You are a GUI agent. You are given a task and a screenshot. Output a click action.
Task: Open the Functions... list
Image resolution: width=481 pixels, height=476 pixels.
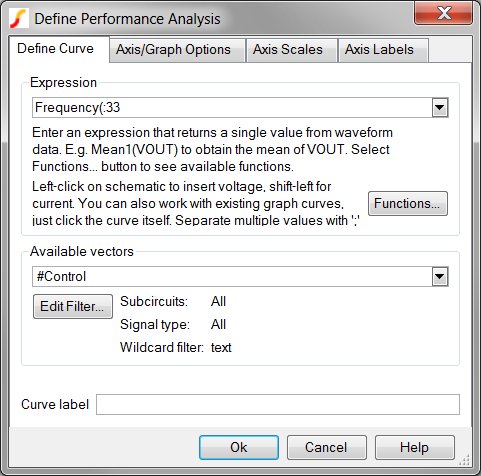click(408, 203)
